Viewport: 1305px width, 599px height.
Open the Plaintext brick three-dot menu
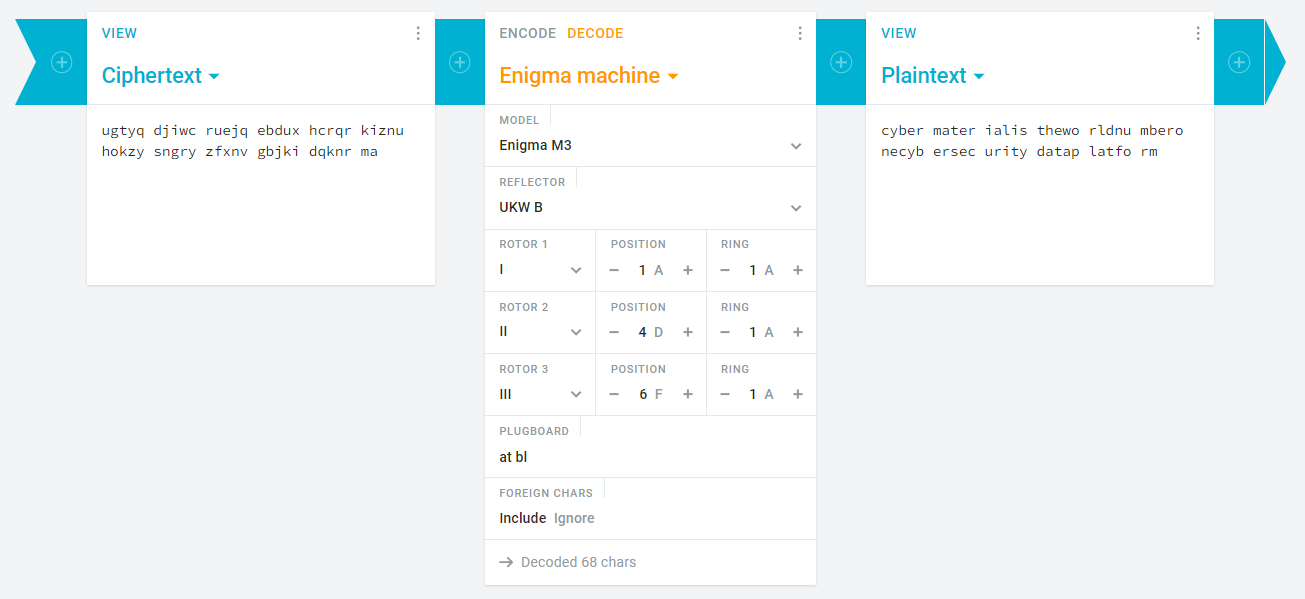(1198, 33)
